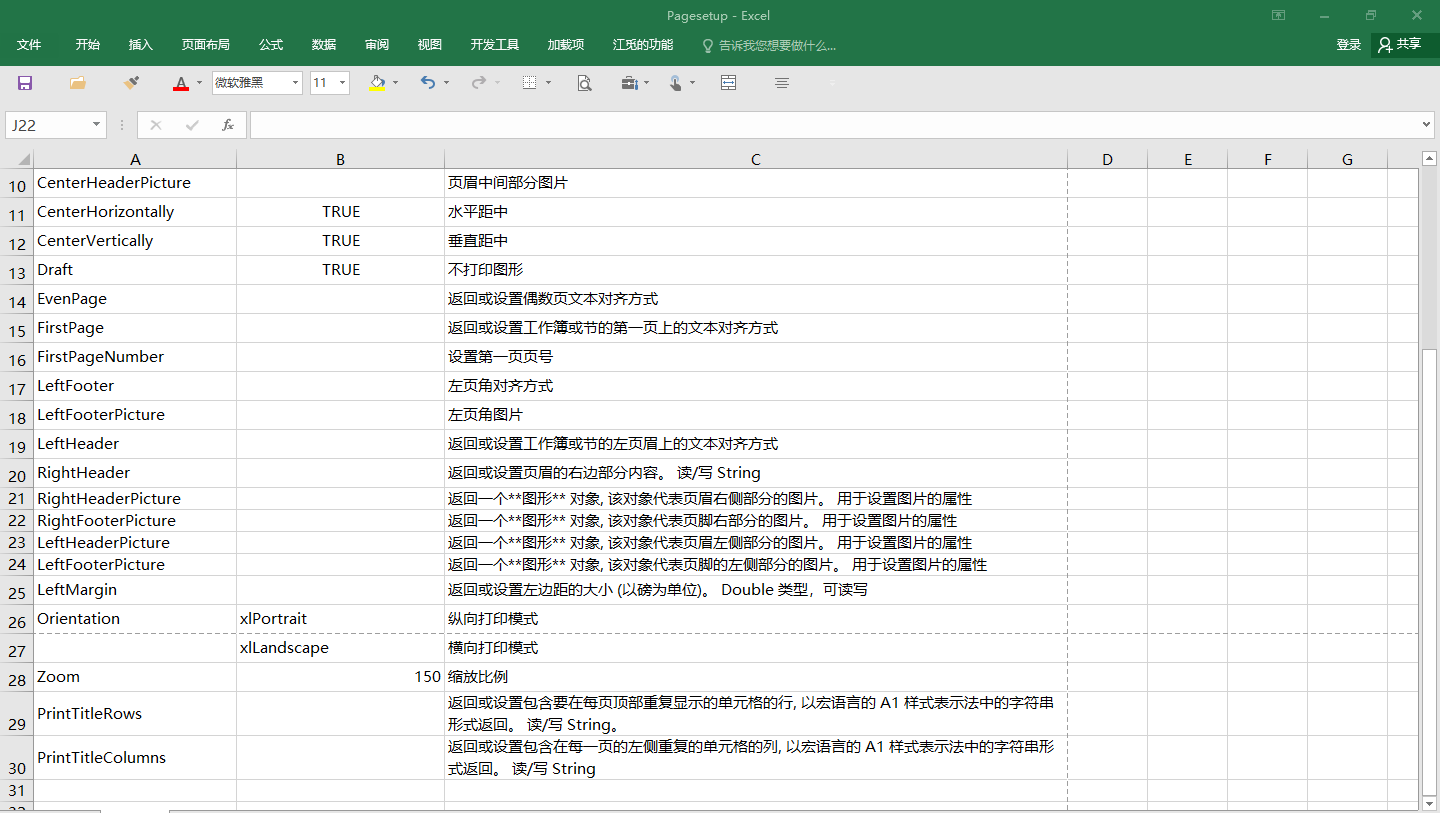This screenshot has width=1448, height=813.
Task: Open the 页面布局 ribbon tab
Action: 206,45
